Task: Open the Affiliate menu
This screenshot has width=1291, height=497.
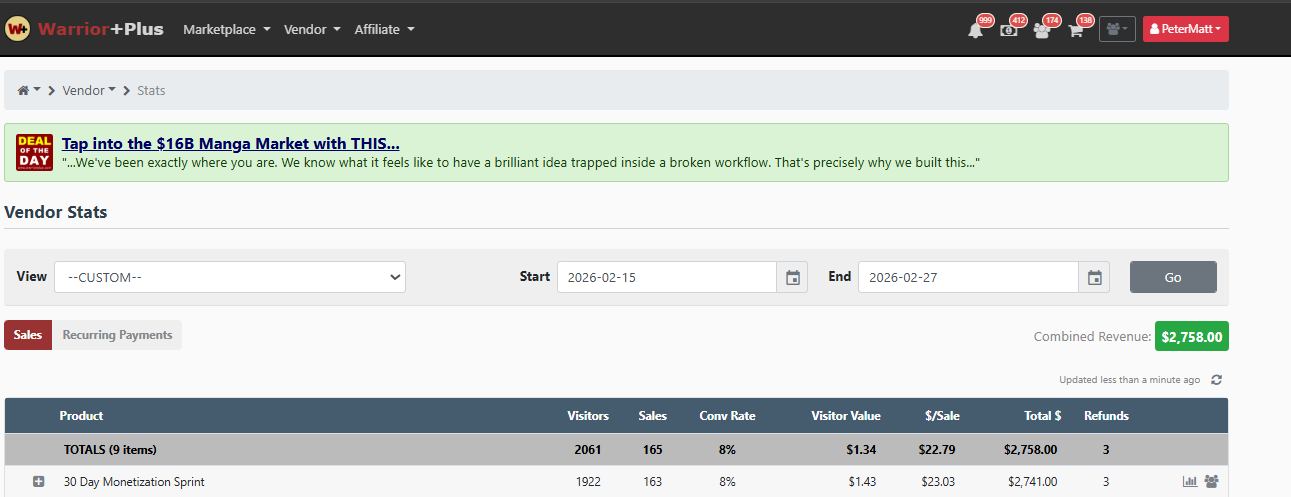Action: (x=384, y=29)
